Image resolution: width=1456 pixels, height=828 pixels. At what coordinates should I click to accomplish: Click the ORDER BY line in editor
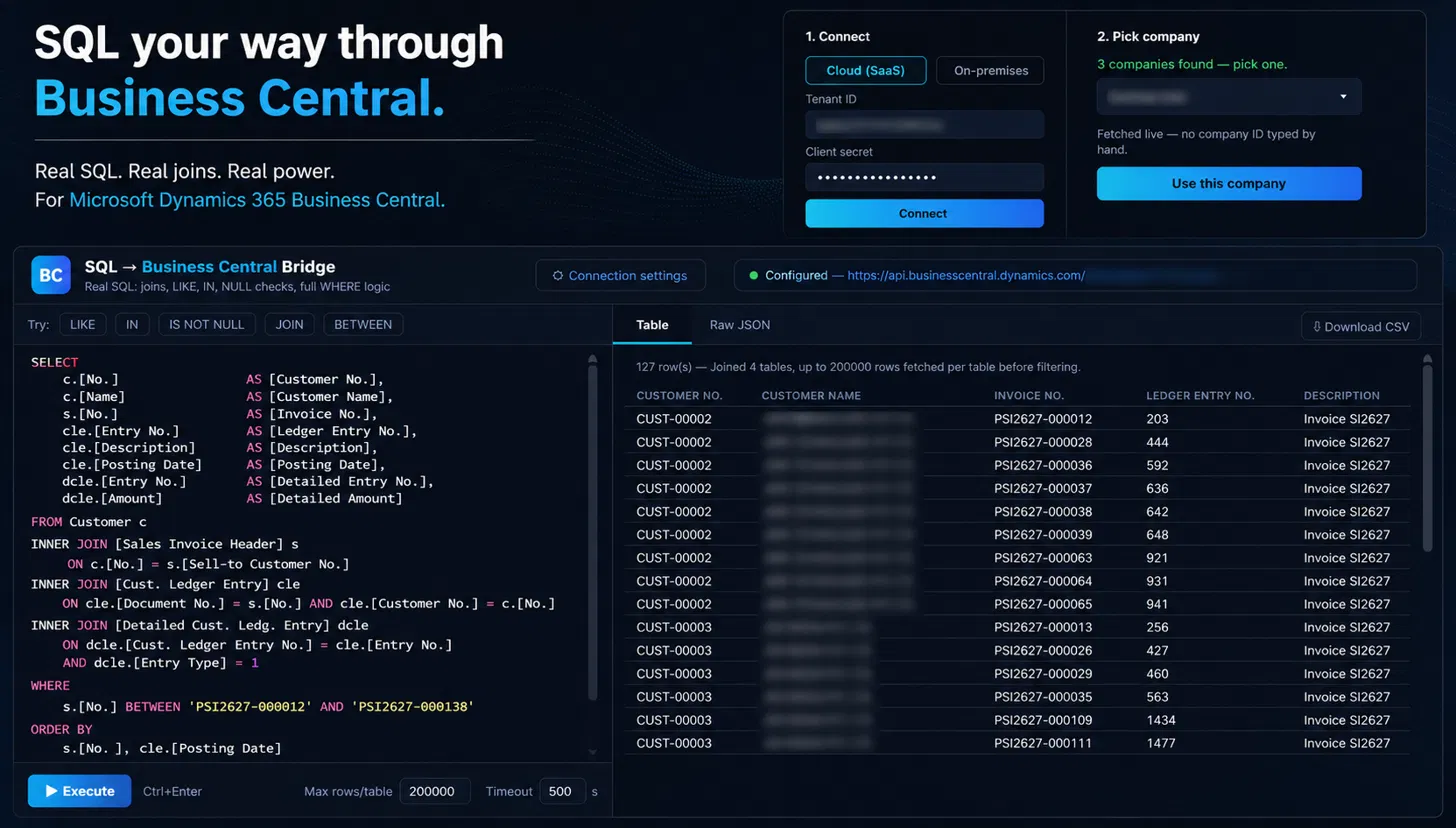61,729
